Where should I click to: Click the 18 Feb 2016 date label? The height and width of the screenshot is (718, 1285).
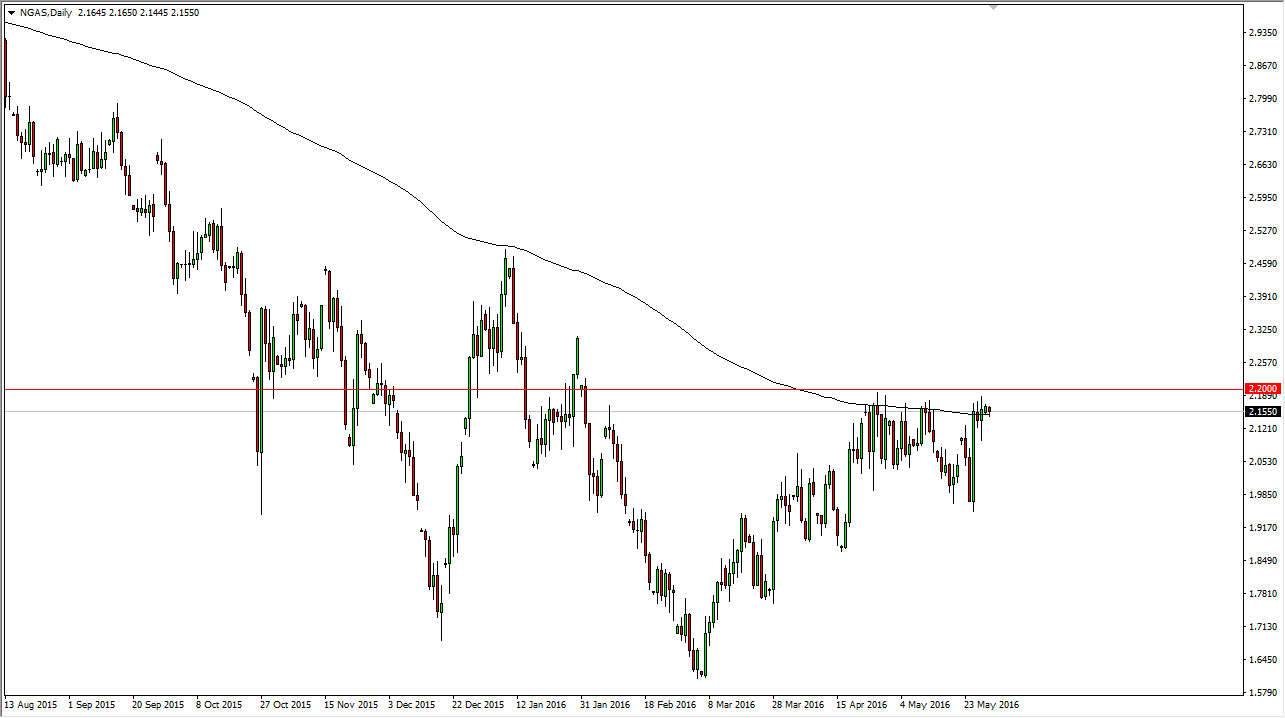tap(670, 704)
